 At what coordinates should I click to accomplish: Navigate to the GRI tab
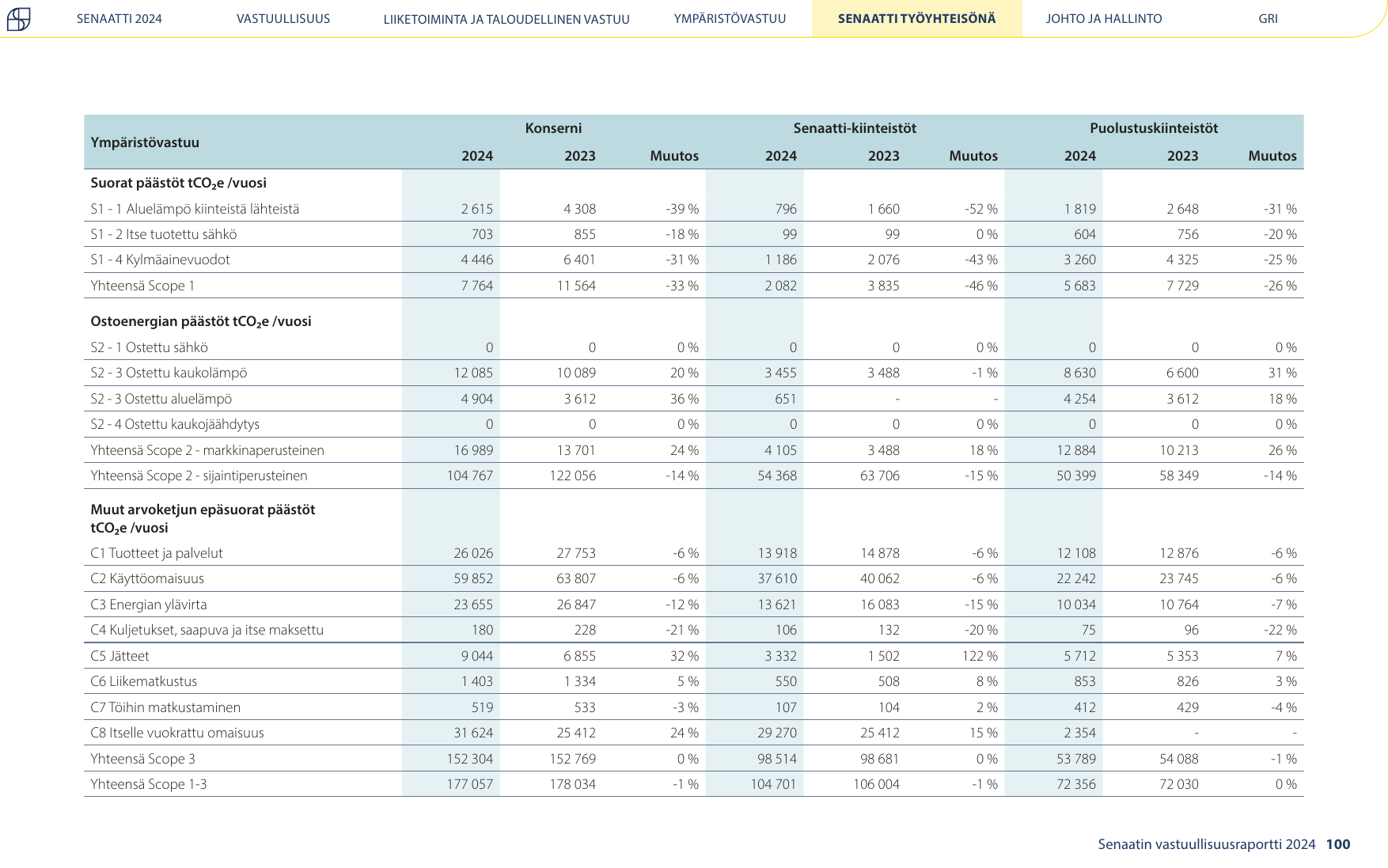coord(1269,19)
